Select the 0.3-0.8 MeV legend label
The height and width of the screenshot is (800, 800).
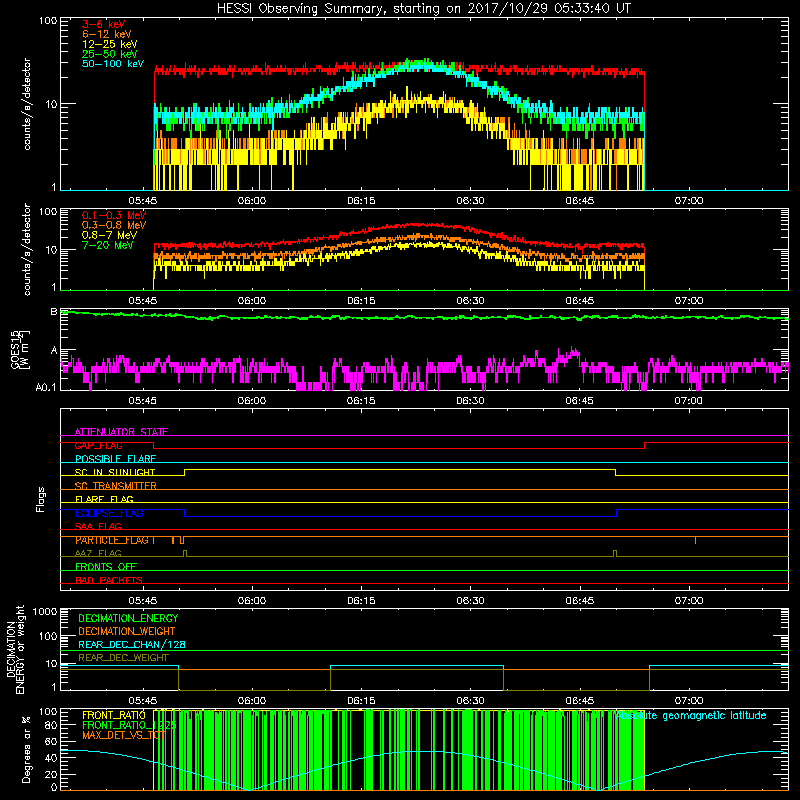point(114,225)
